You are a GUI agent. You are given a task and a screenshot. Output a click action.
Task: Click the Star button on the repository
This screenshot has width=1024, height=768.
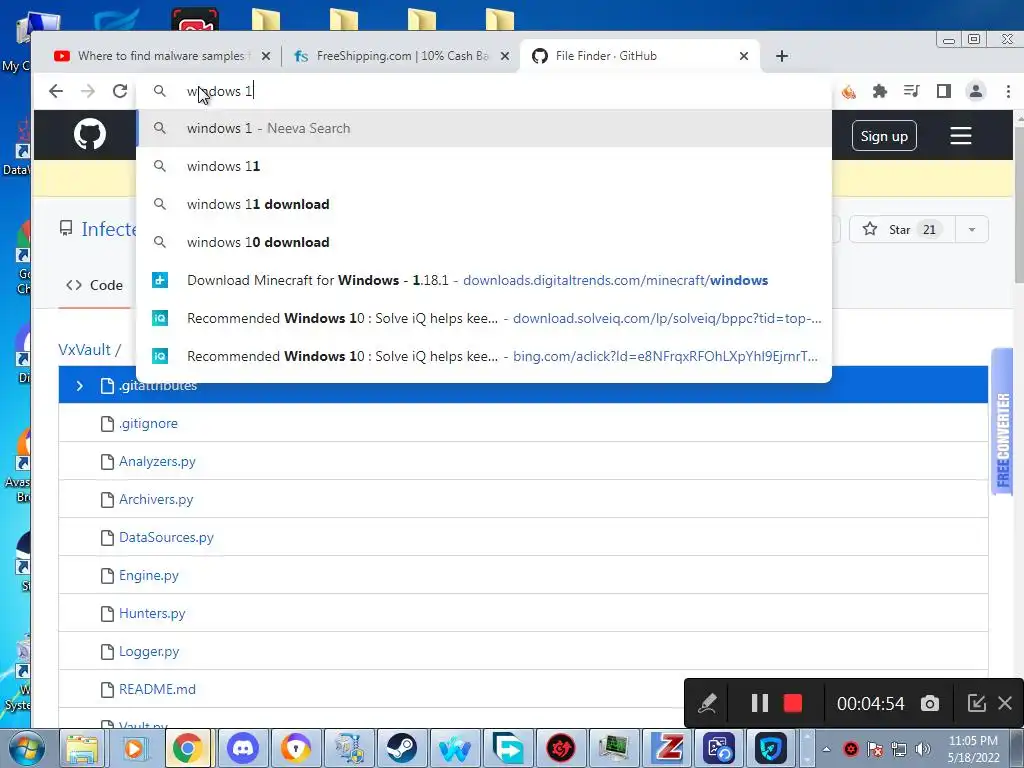click(902, 229)
